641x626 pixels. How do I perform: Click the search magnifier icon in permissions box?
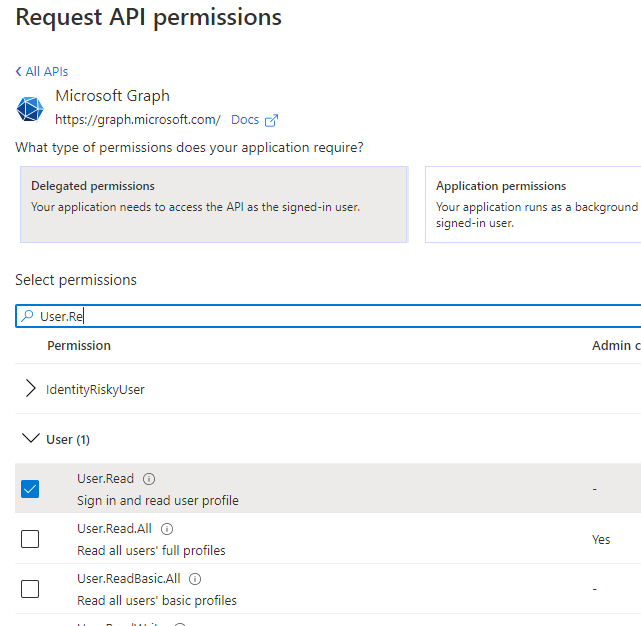click(27, 316)
